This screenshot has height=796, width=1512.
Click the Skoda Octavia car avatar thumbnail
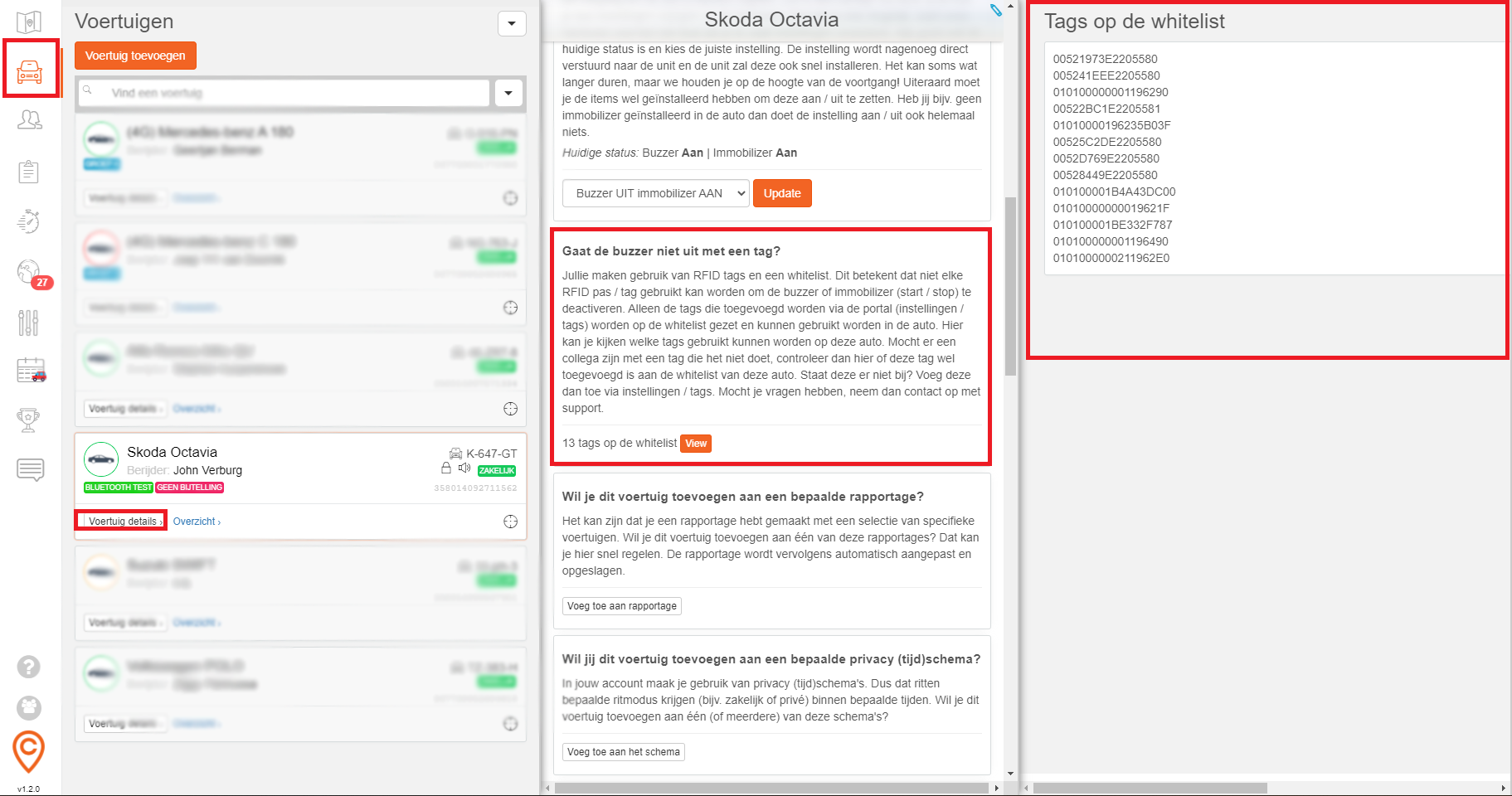(x=101, y=459)
